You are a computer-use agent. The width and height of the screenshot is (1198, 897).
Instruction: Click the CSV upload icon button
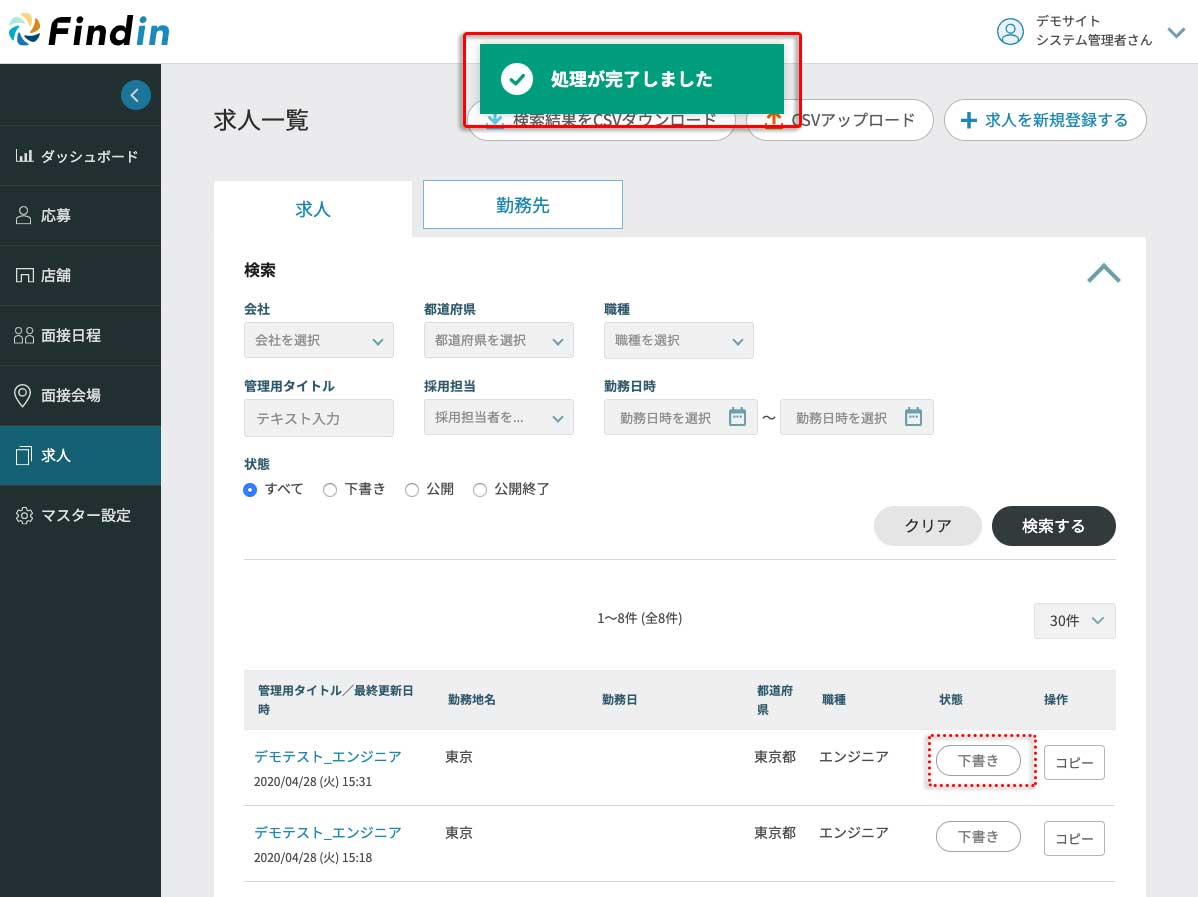coord(840,120)
